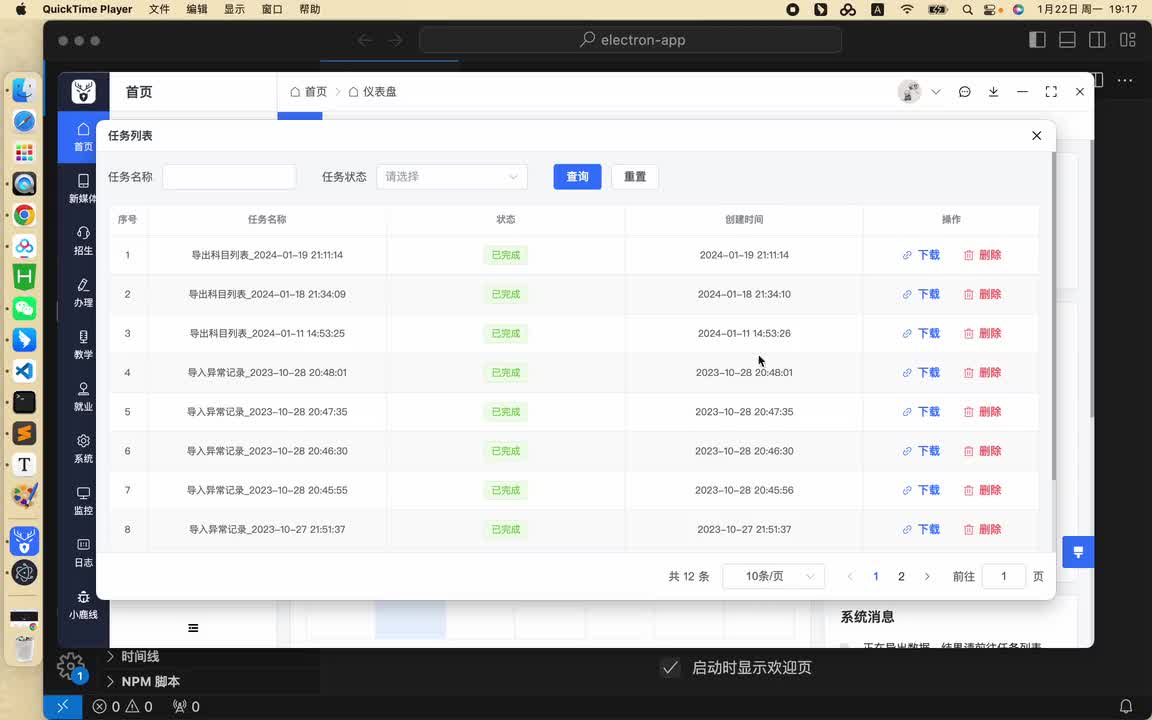The height and width of the screenshot is (720, 1152).
Task: Open 就业 in the app sidebar
Action: coord(83,396)
